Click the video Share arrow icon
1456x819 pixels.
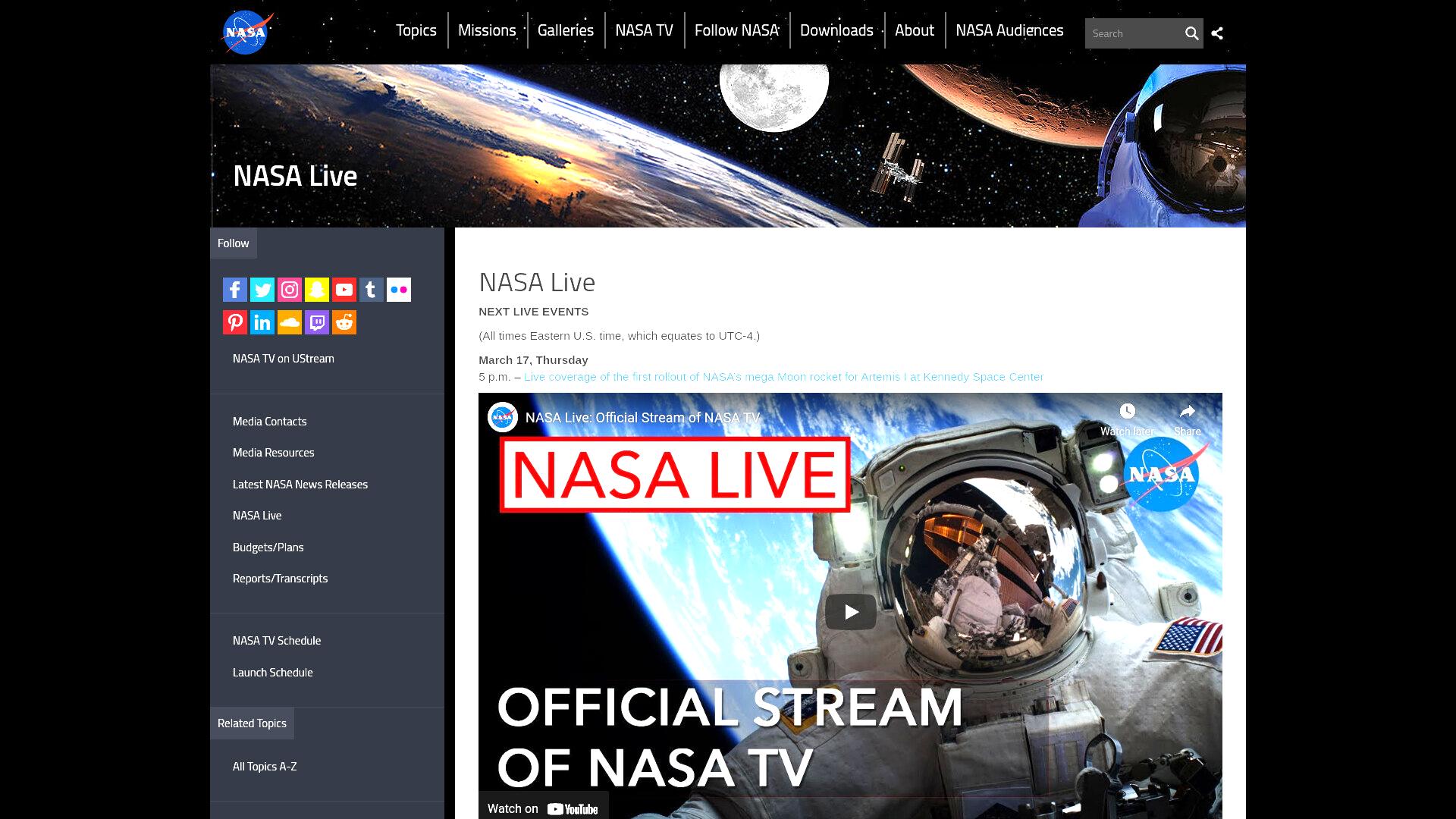click(x=1188, y=411)
